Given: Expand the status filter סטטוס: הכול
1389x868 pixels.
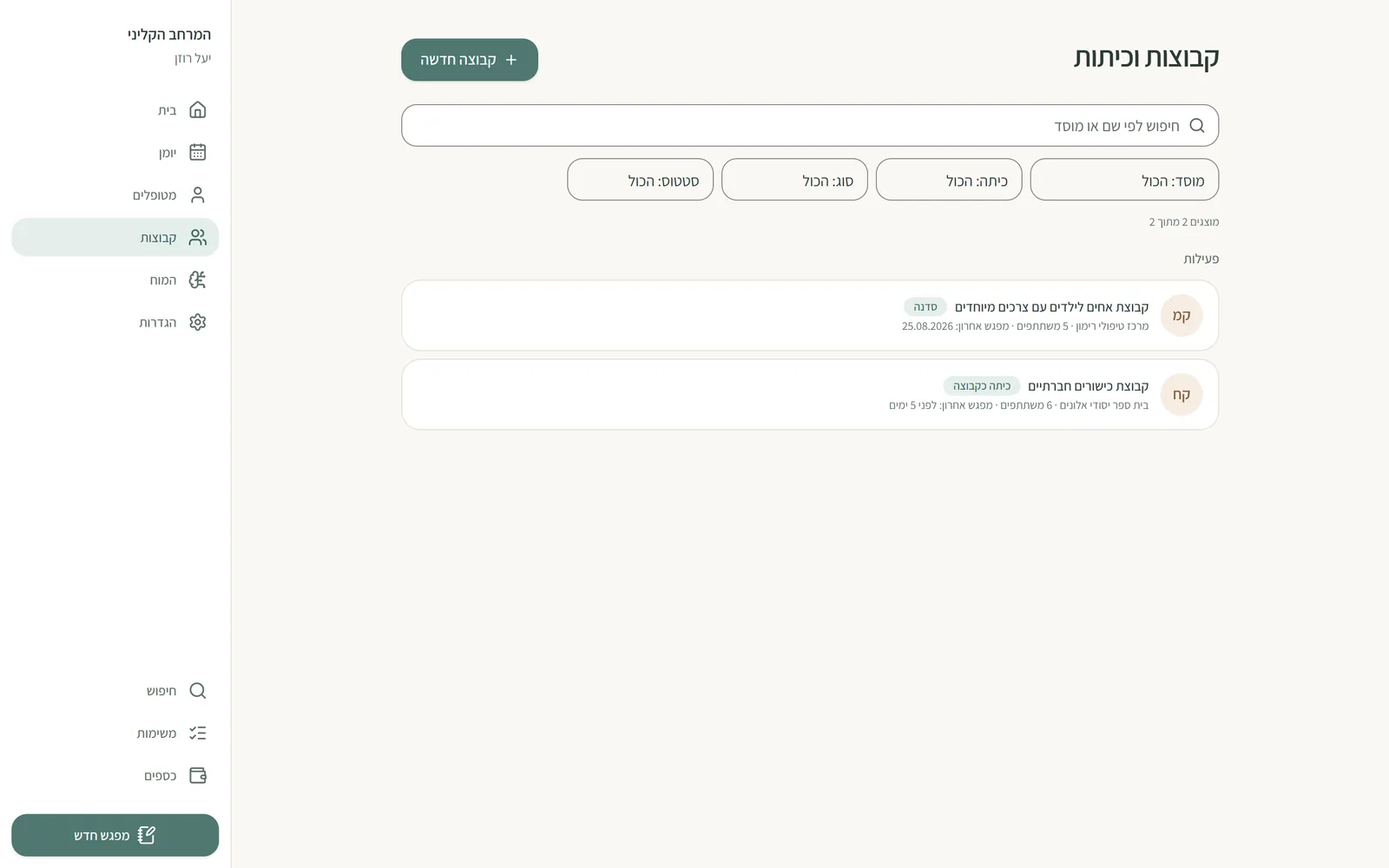Looking at the screenshot, I should 640,180.
